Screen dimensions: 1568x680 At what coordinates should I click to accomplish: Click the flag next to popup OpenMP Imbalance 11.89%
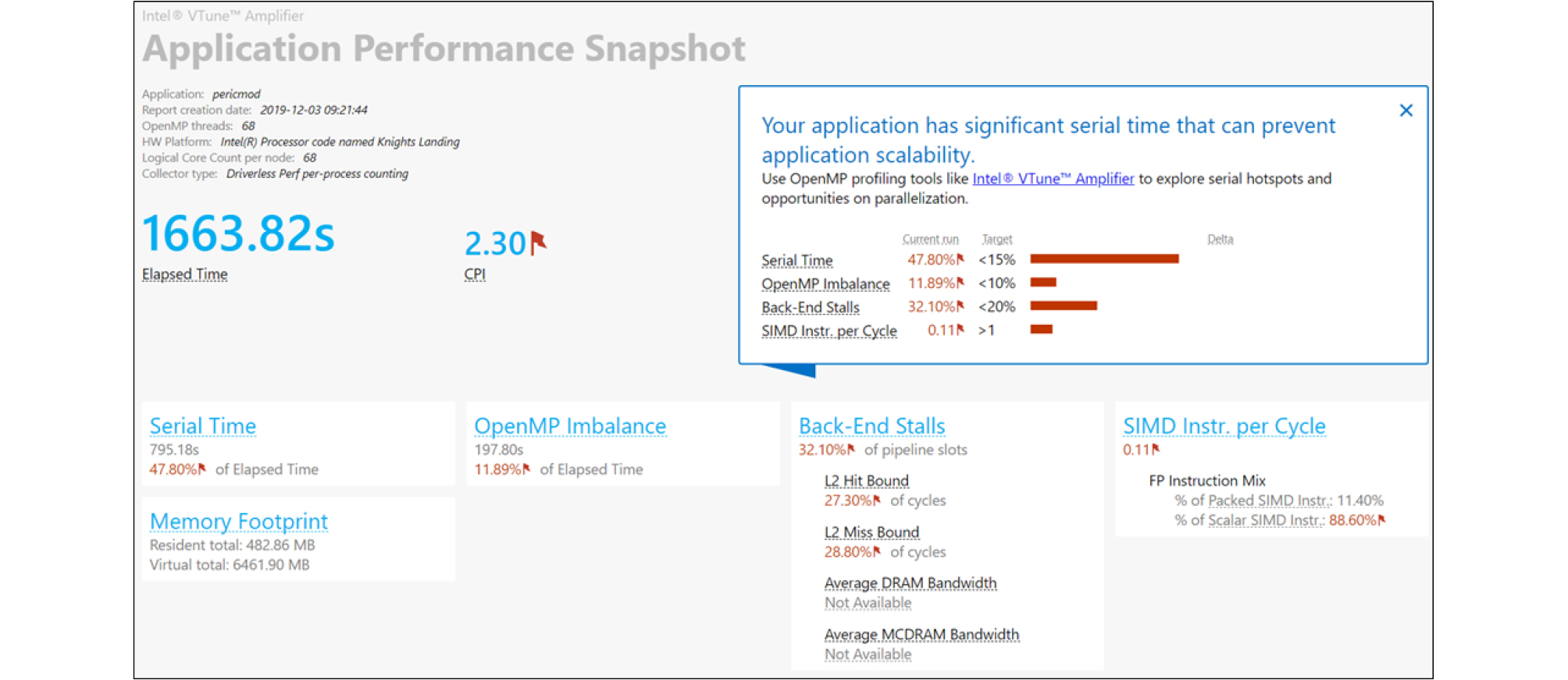(960, 283)
